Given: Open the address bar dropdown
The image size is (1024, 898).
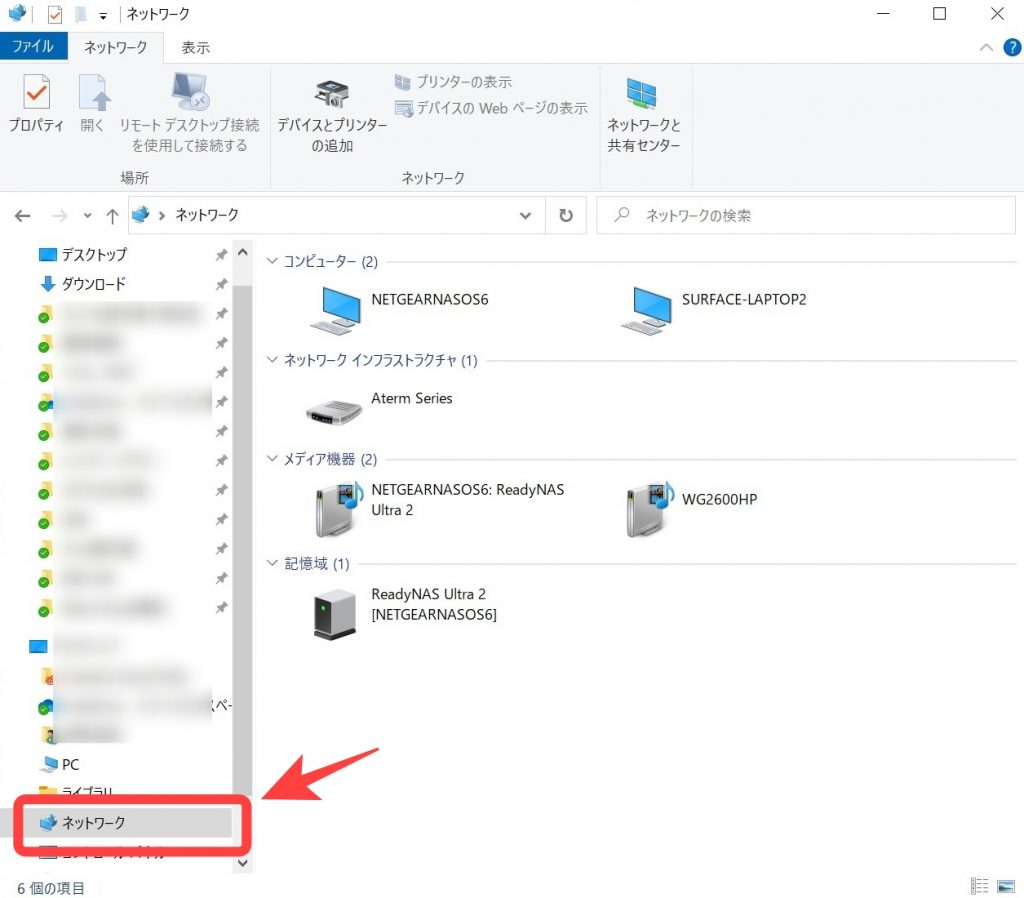Looking at the screenshot, I should pyautogui.click(x=524, y=215).
